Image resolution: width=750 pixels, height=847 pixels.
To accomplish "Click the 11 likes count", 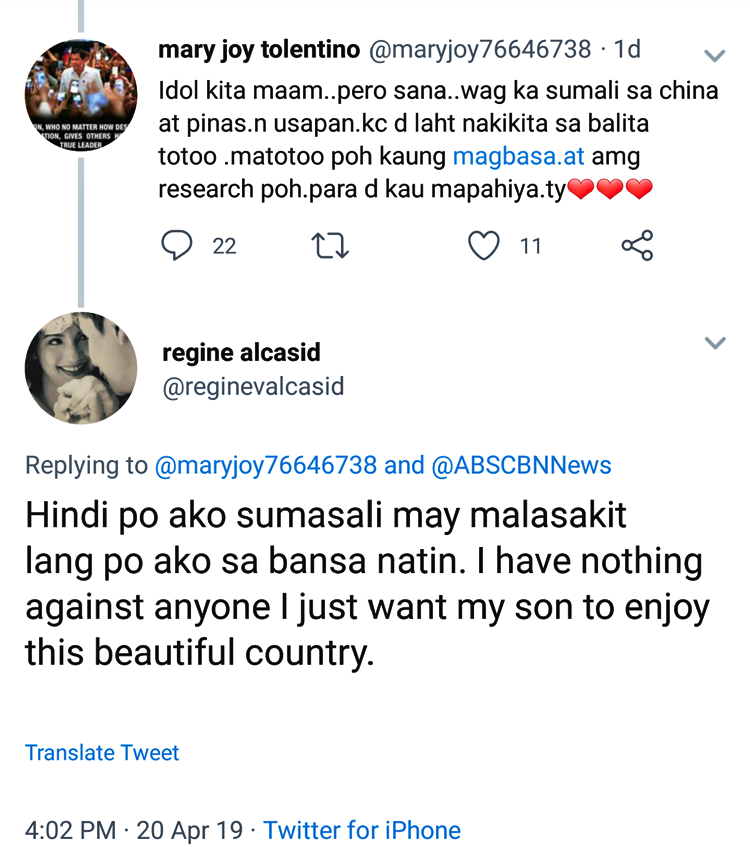I will [530, 246].
